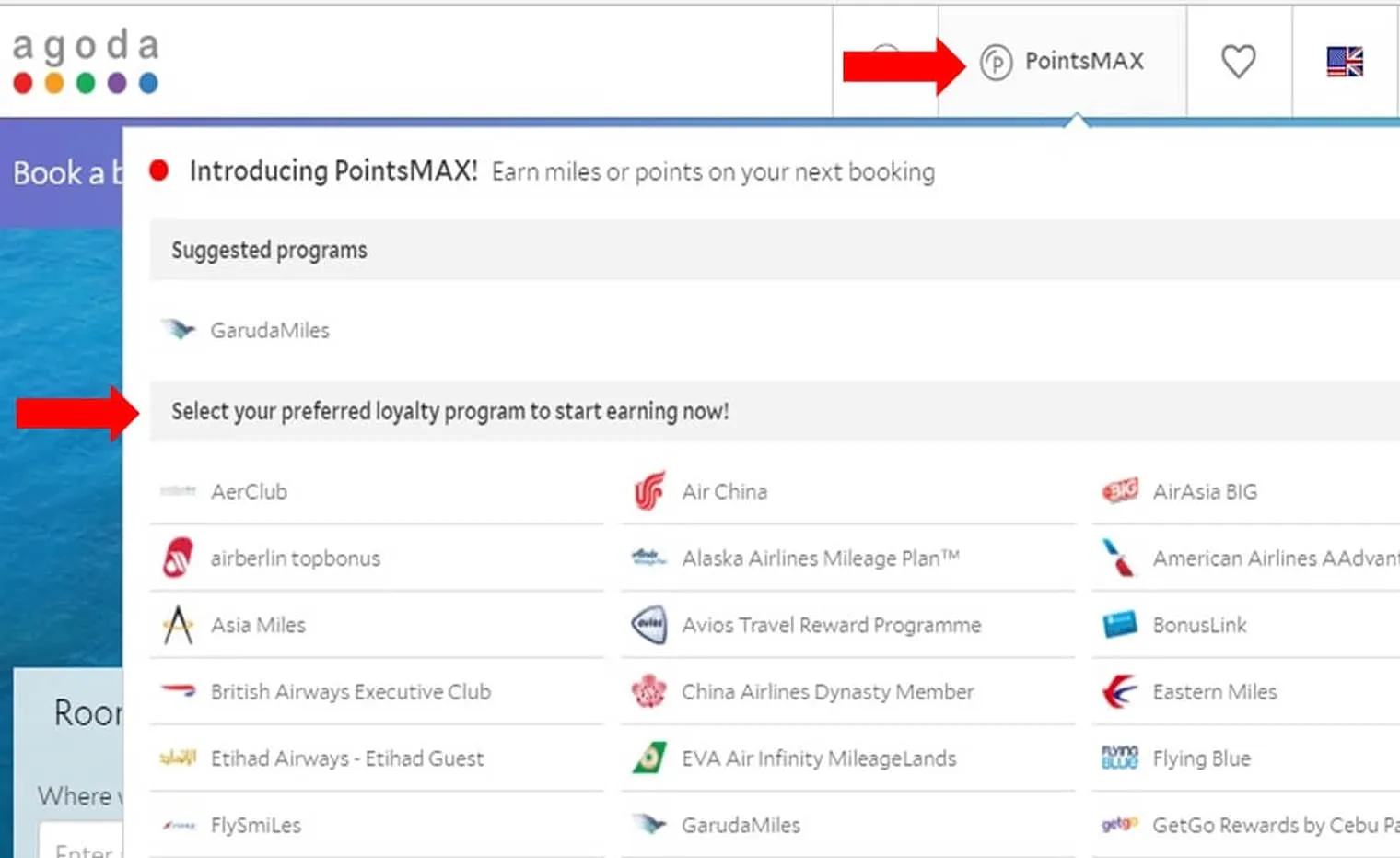Click the suggested GarudaMiles bird logo
The image size is (1400, 858).
[x=178, y=329]
